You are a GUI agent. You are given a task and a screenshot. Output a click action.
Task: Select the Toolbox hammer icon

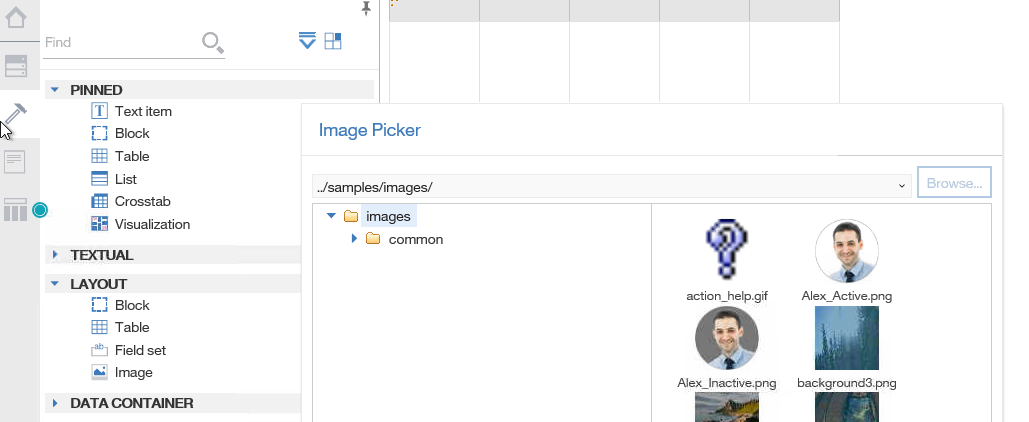pos(16,114)
